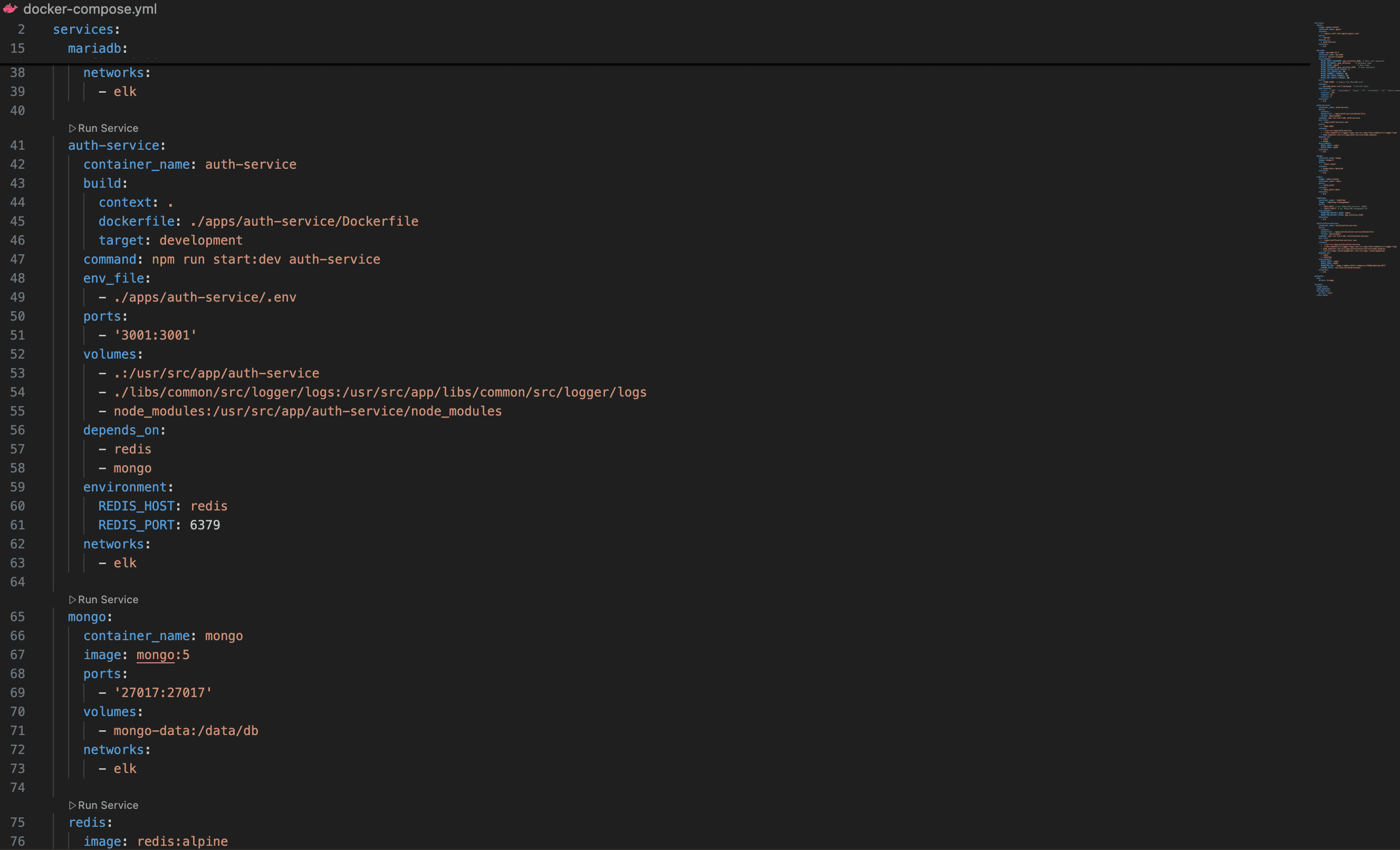Screen dimensions: 1400x850
Task: Click the run triangle above redis
Action: 72,805
